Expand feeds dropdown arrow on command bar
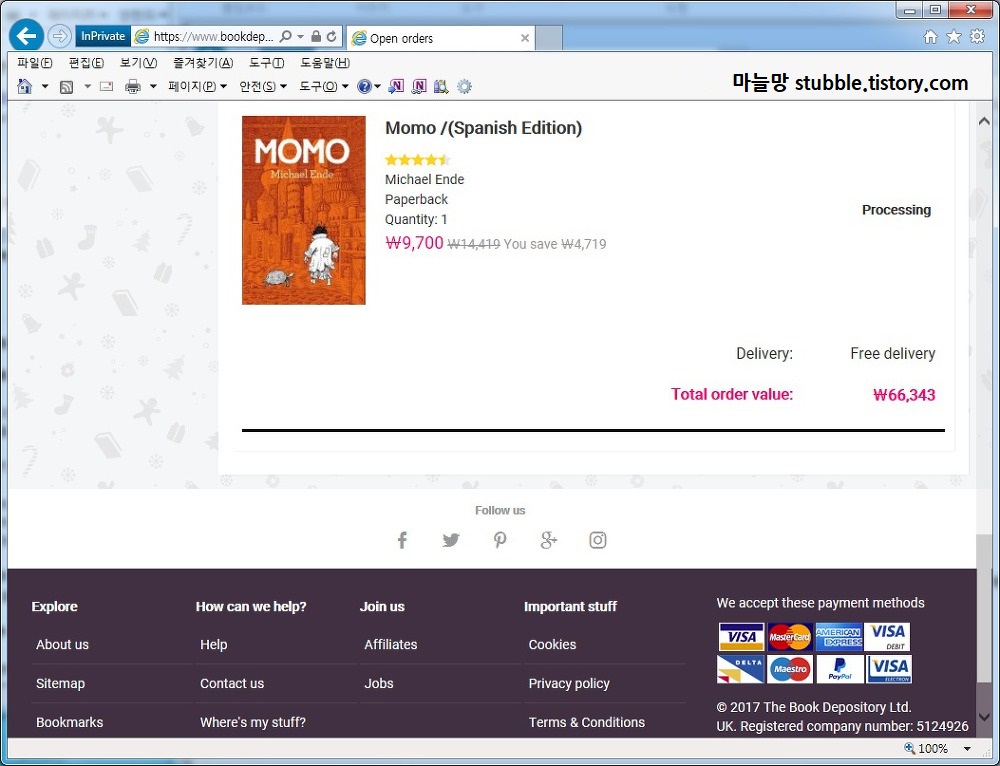 tap(87, 86)
